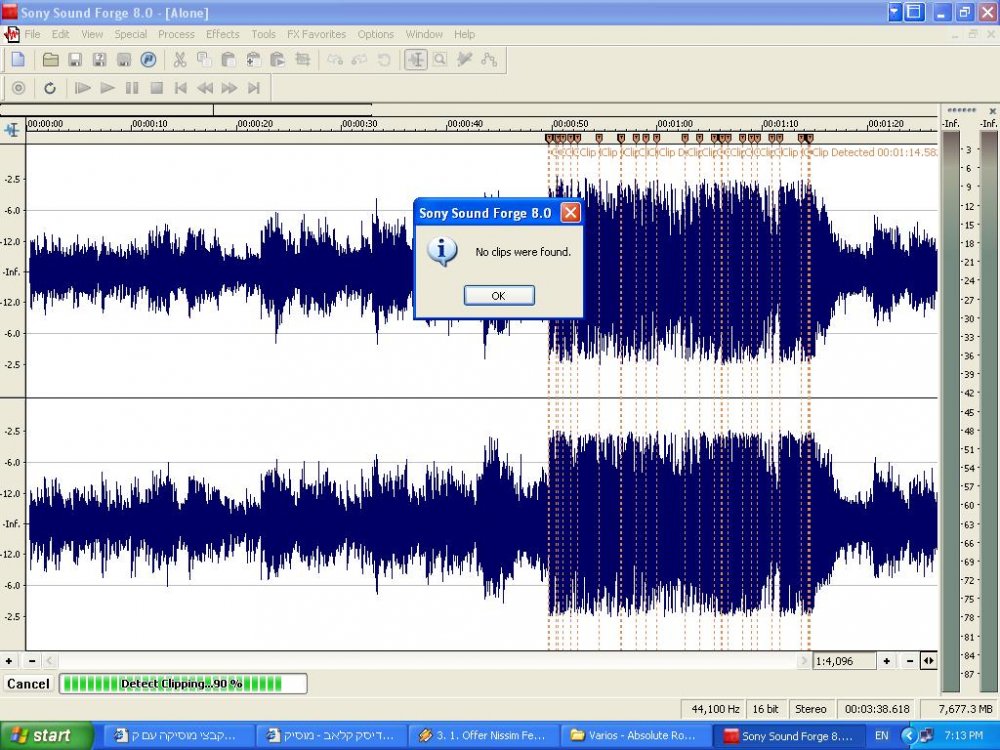Close the Sony Sound Forge 8.0 message dialog
This screenshot has height=750, width=1000.
coord(571,212)
